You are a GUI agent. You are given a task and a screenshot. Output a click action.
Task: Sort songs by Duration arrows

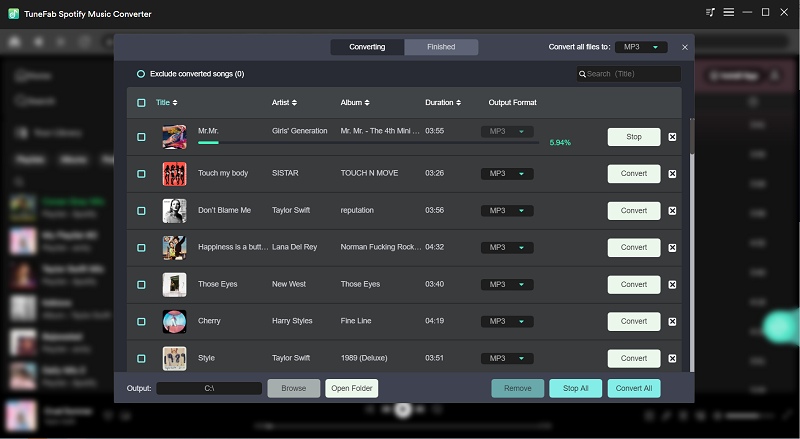coord(458,103)
